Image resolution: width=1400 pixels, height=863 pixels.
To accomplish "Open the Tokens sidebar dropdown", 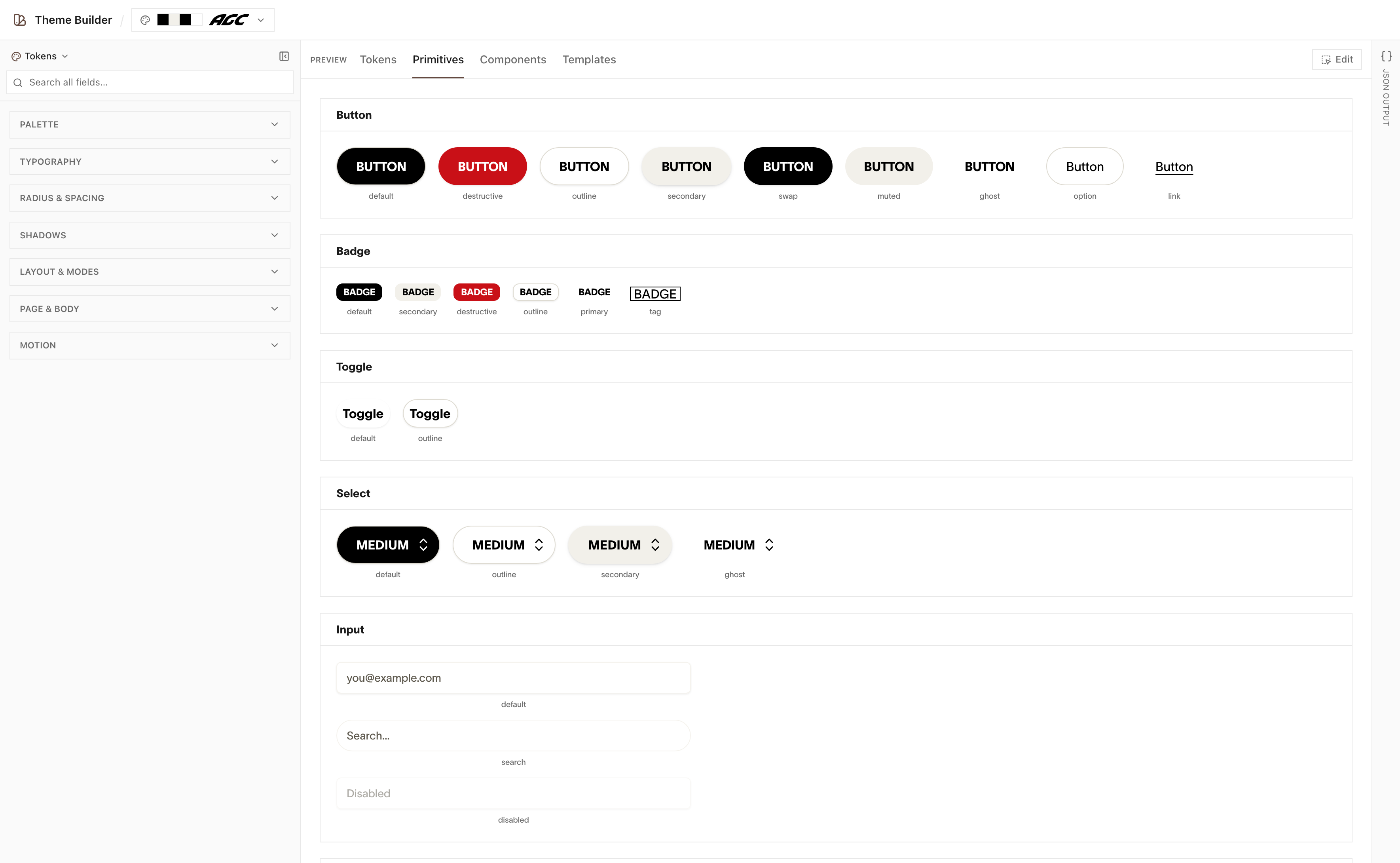I will click(40, 56).
